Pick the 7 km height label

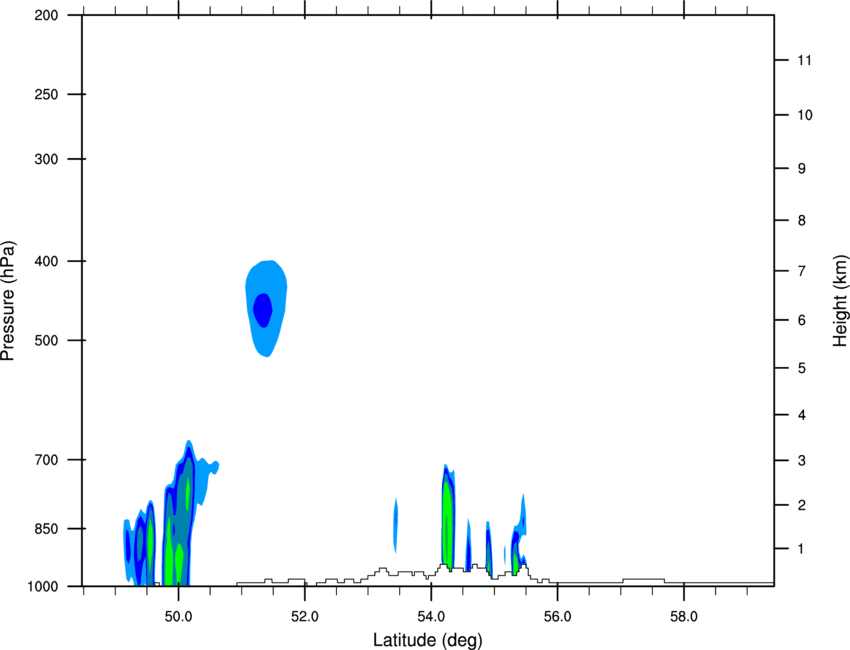[x=801, y=271]
